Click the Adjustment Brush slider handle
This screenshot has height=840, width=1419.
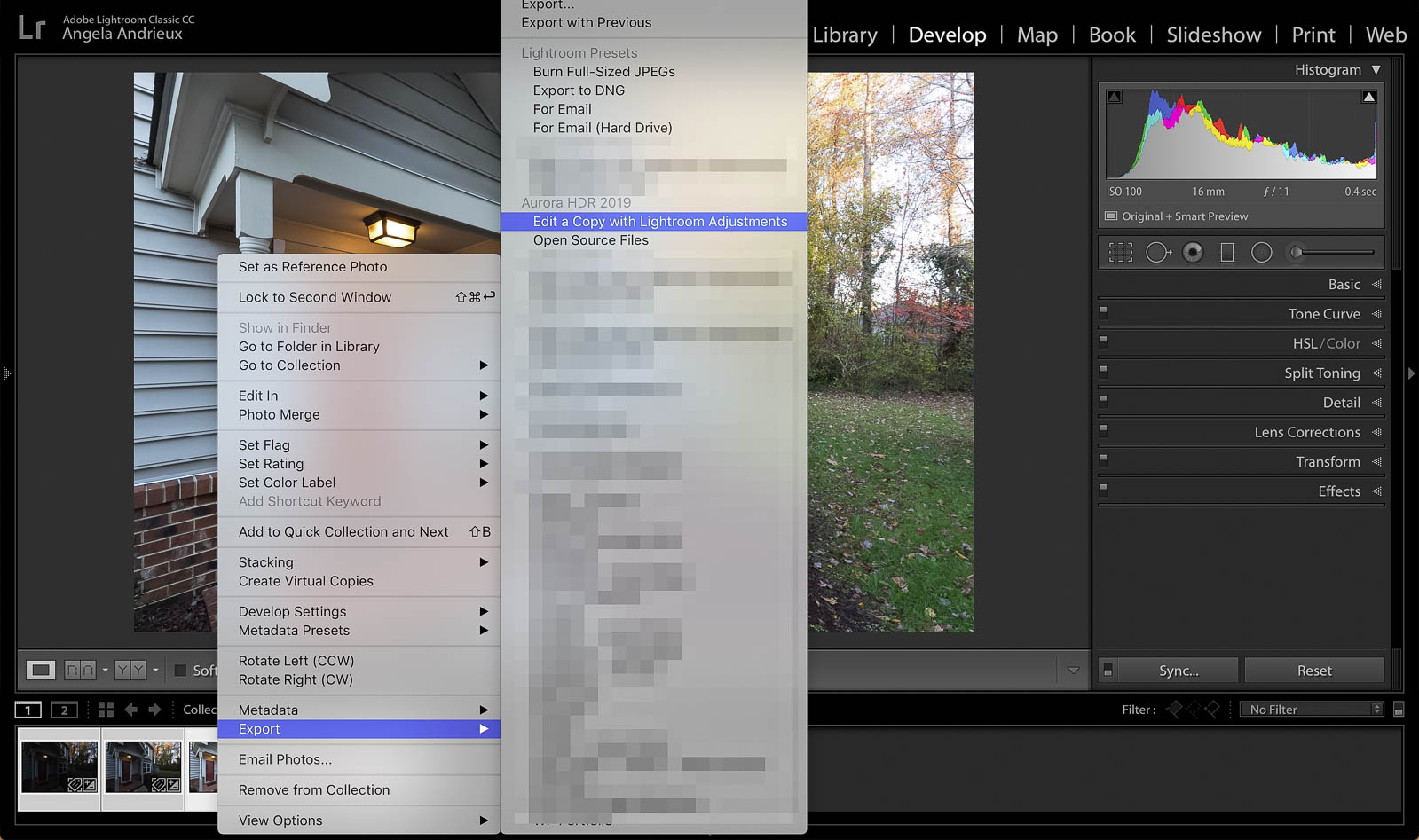[x=1297, y=253]
